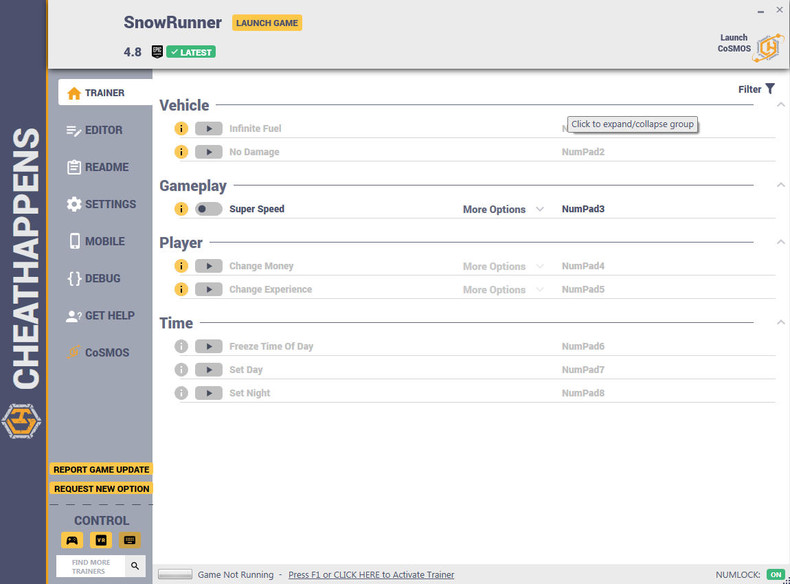Collapse the Player group
Screen dimensions: 790x584
(x=780, y=242)
